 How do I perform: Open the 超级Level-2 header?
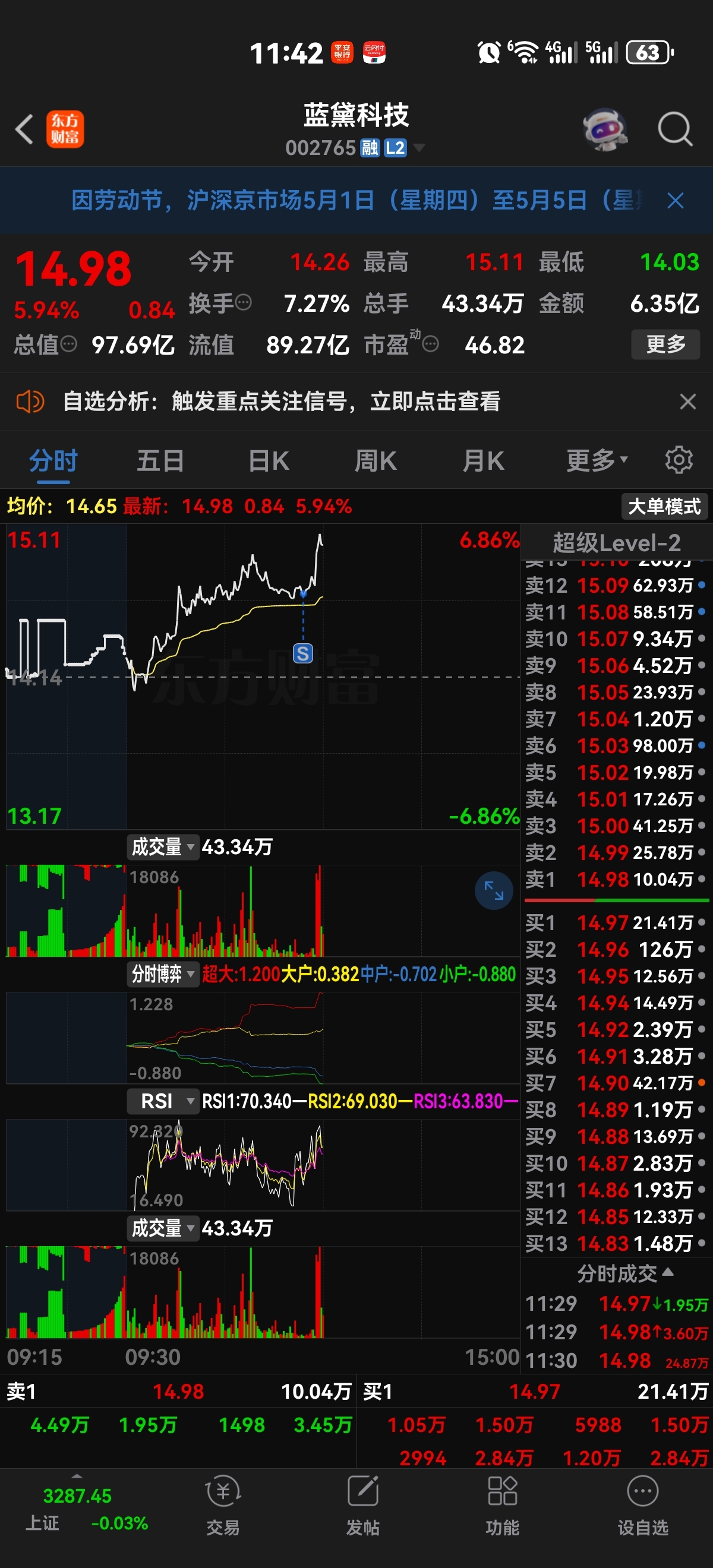click(617, 542)
